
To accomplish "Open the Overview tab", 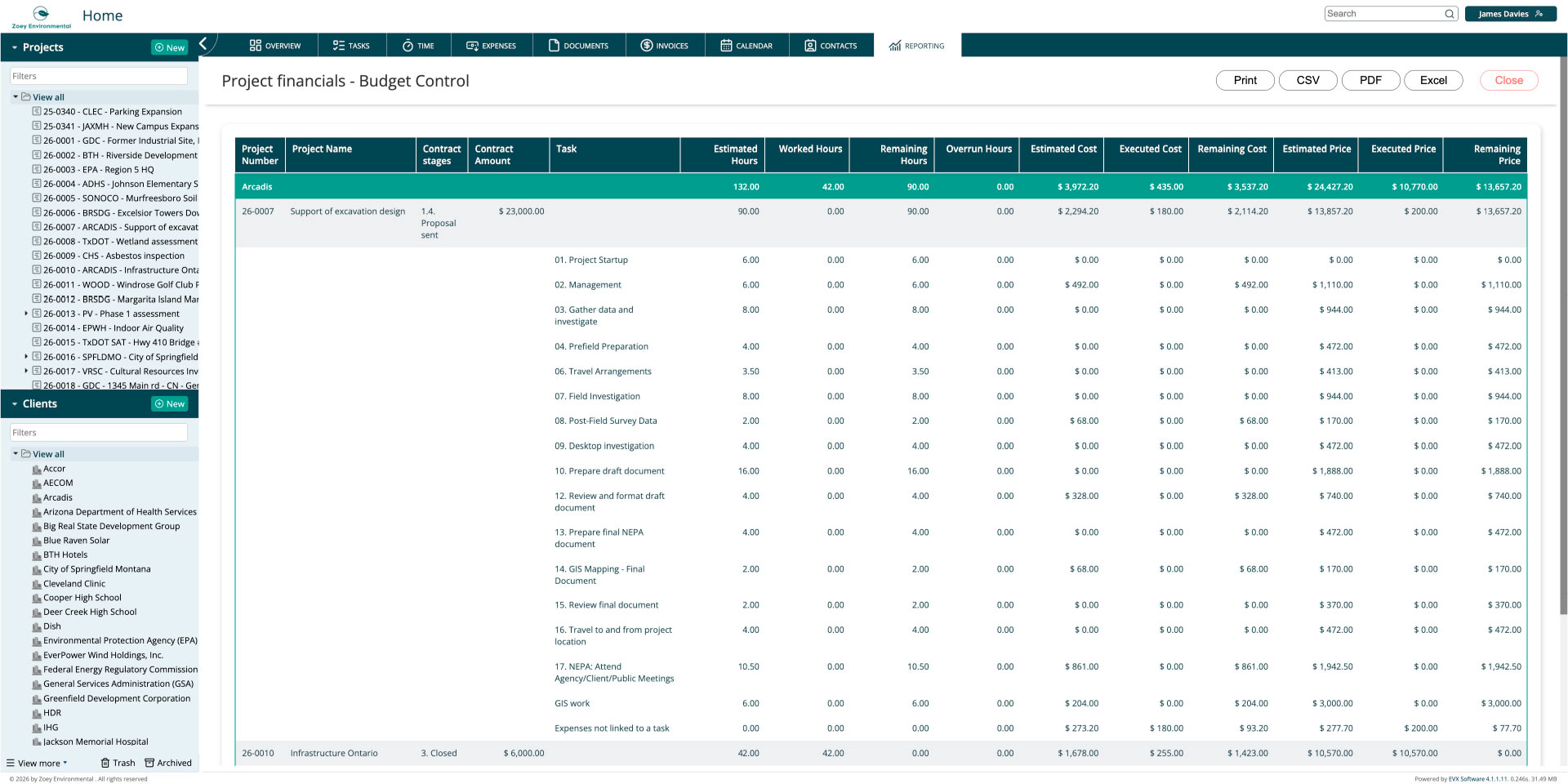I will point(275,46).
